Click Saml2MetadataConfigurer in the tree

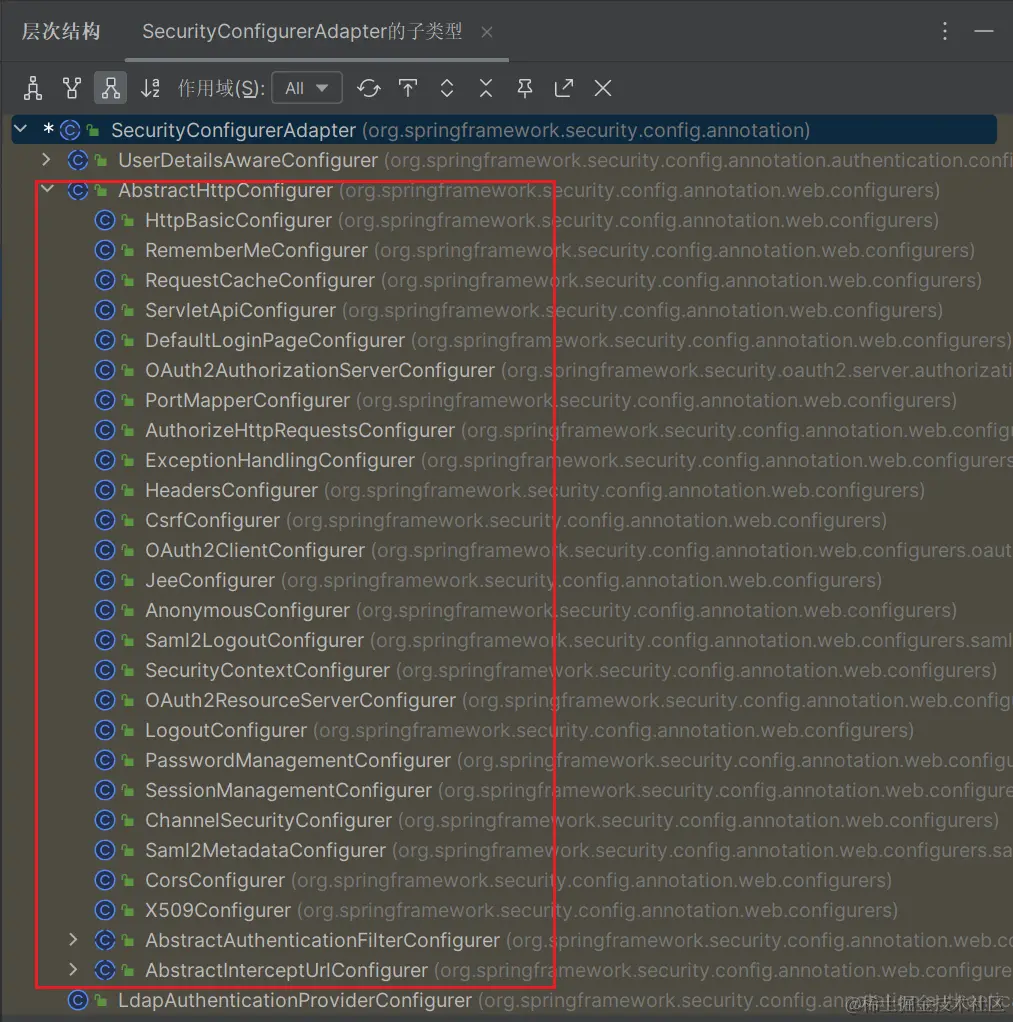coord(265,850)
